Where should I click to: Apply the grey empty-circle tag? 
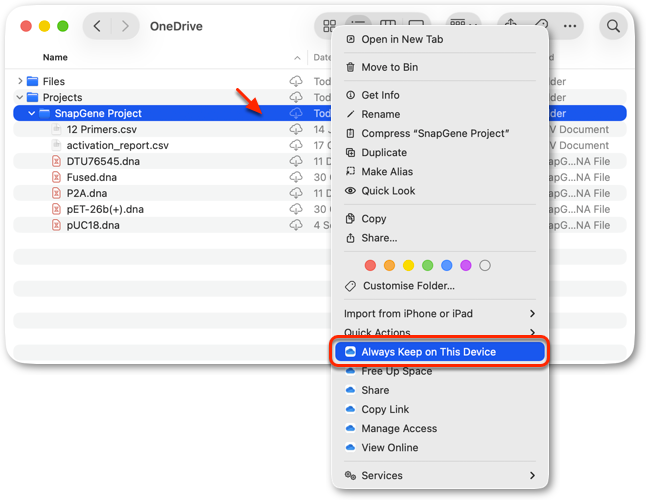(x=485, y=266)
